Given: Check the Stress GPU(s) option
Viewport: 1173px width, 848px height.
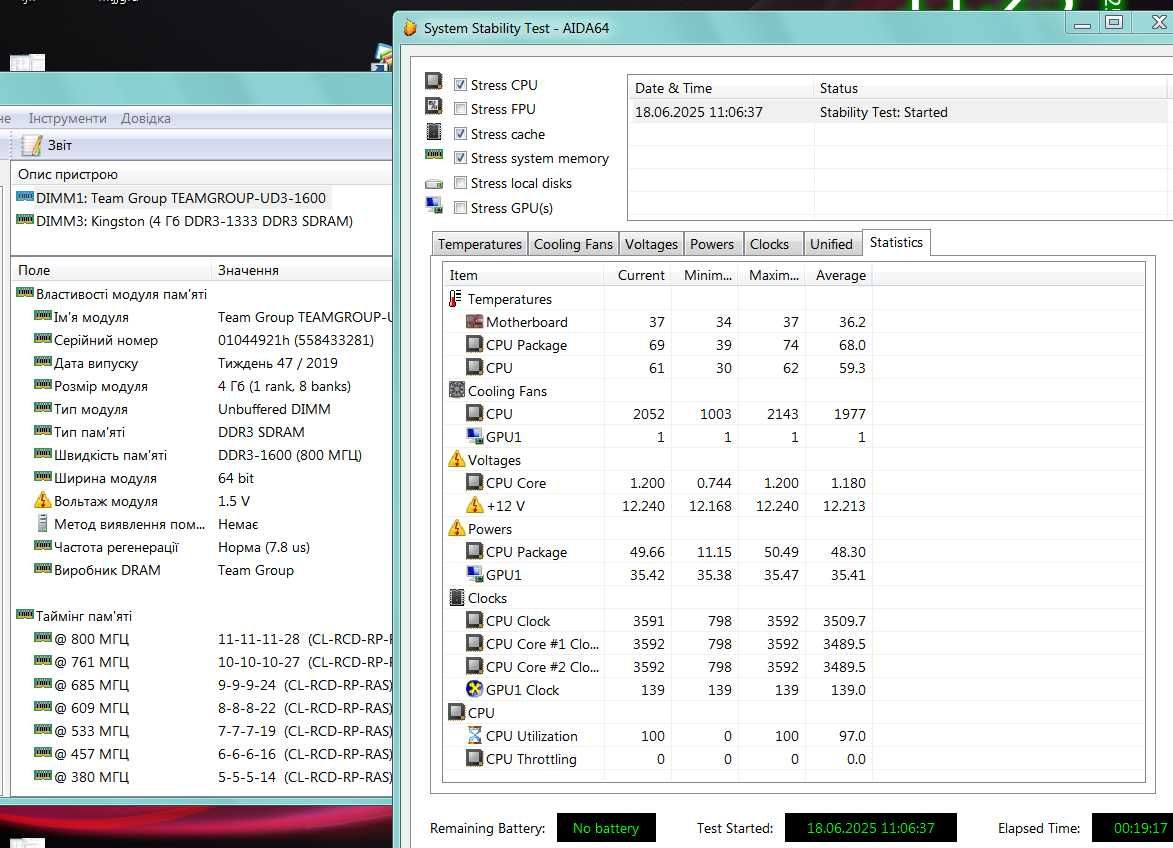Looking at the screenshot, I should point(461,208).
